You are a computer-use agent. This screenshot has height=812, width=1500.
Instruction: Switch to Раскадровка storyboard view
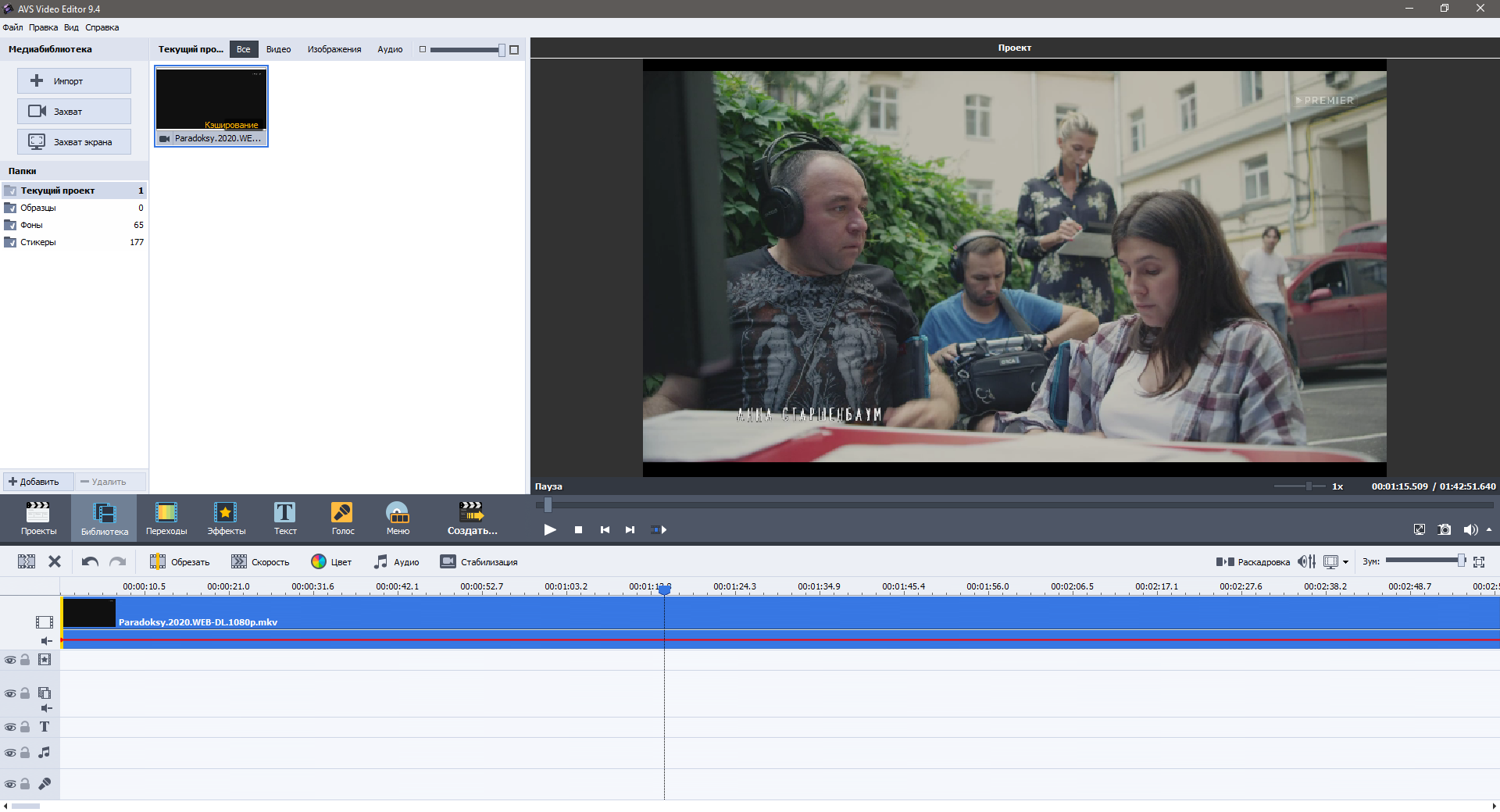point(1252,562)
